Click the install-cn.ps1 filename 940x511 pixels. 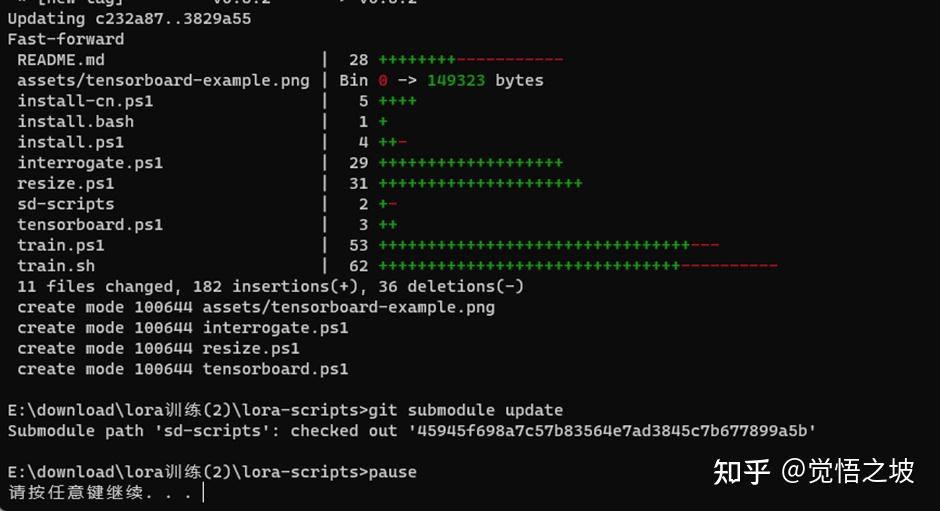pyautogui.click(x=85, y=101)
